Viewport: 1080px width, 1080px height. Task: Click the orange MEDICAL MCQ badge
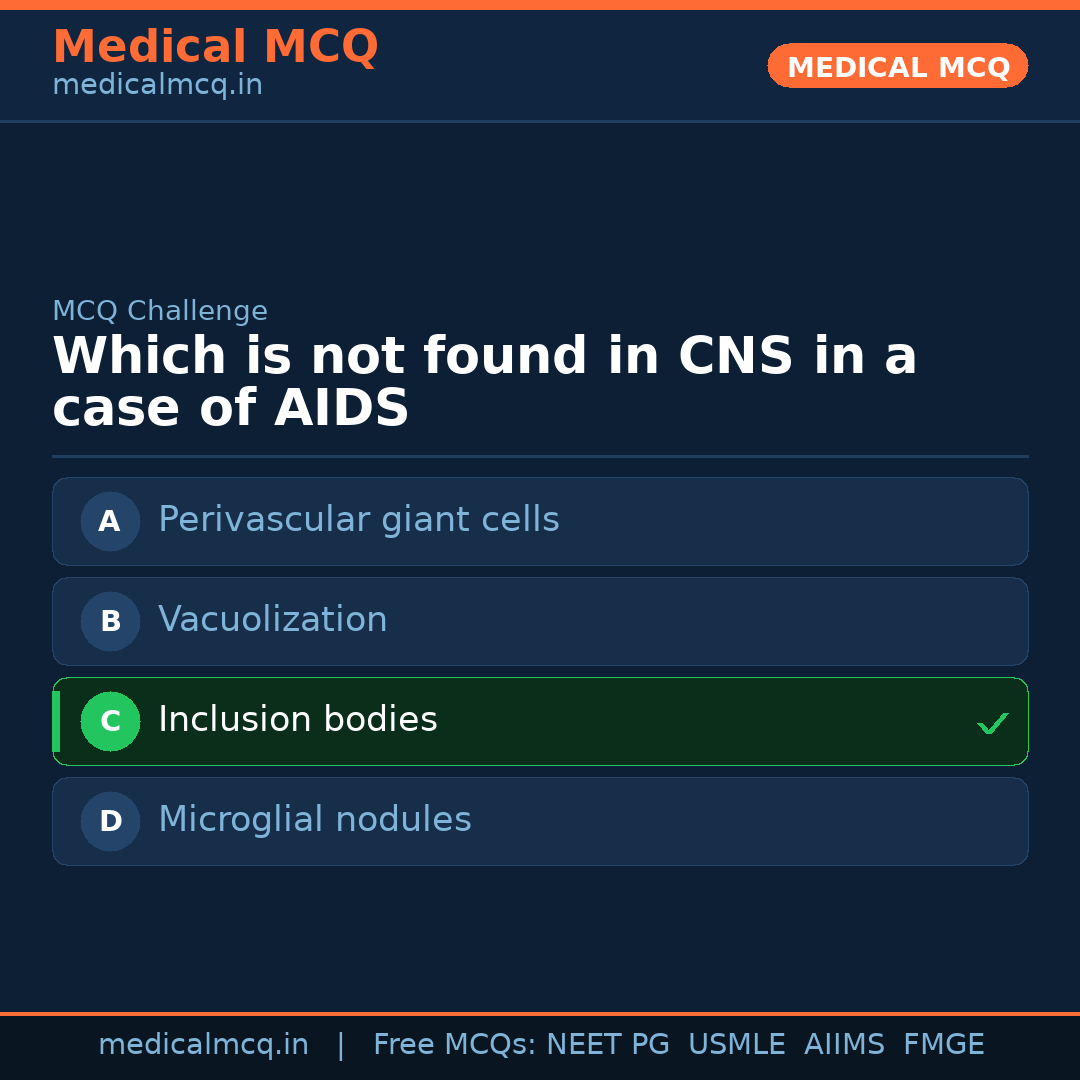pyautogui.click(x=897, y=67)
